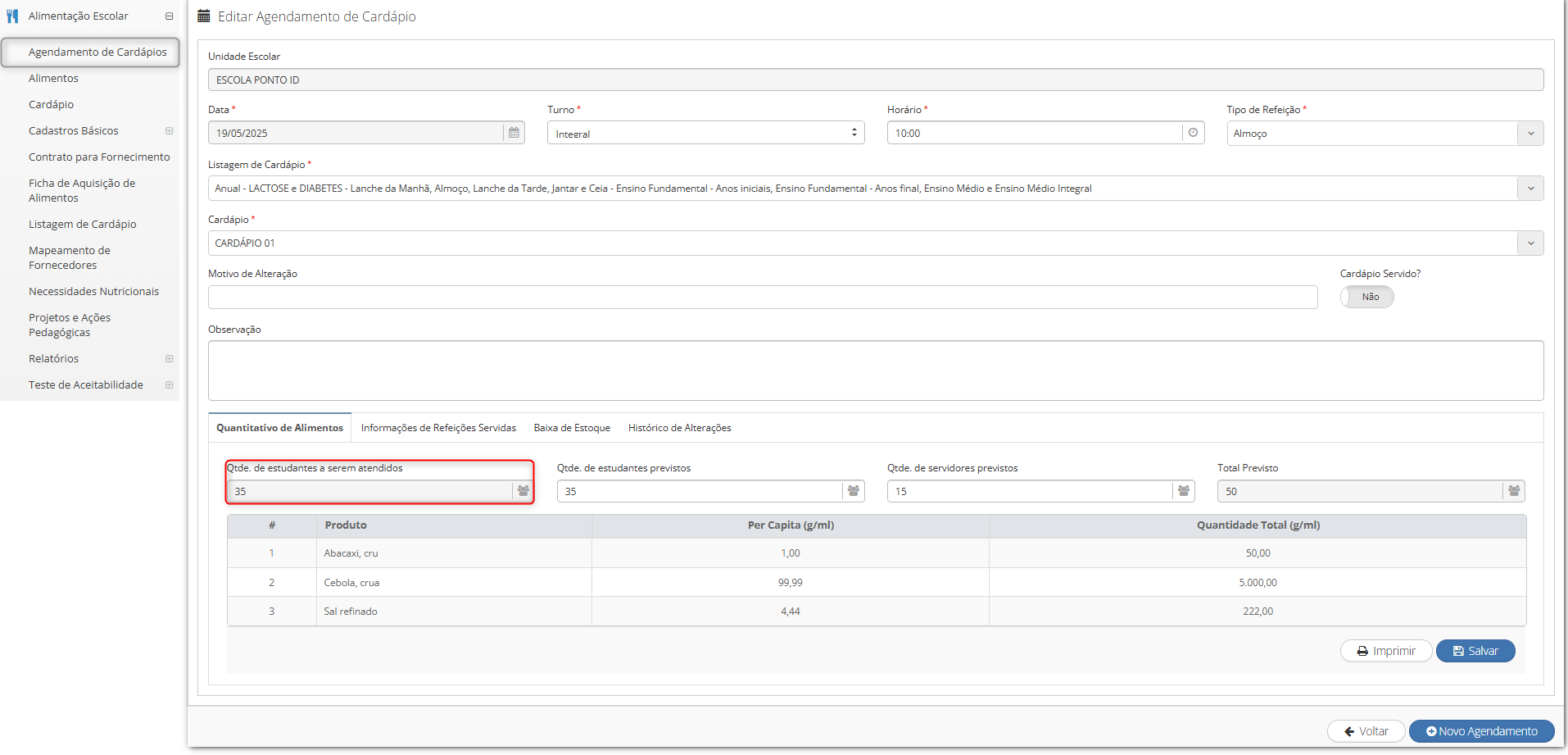Click 'Sal refinado' row
The width and height of the screenshot is (1568, 755).
pyautogui.click(x=877, y=612)
